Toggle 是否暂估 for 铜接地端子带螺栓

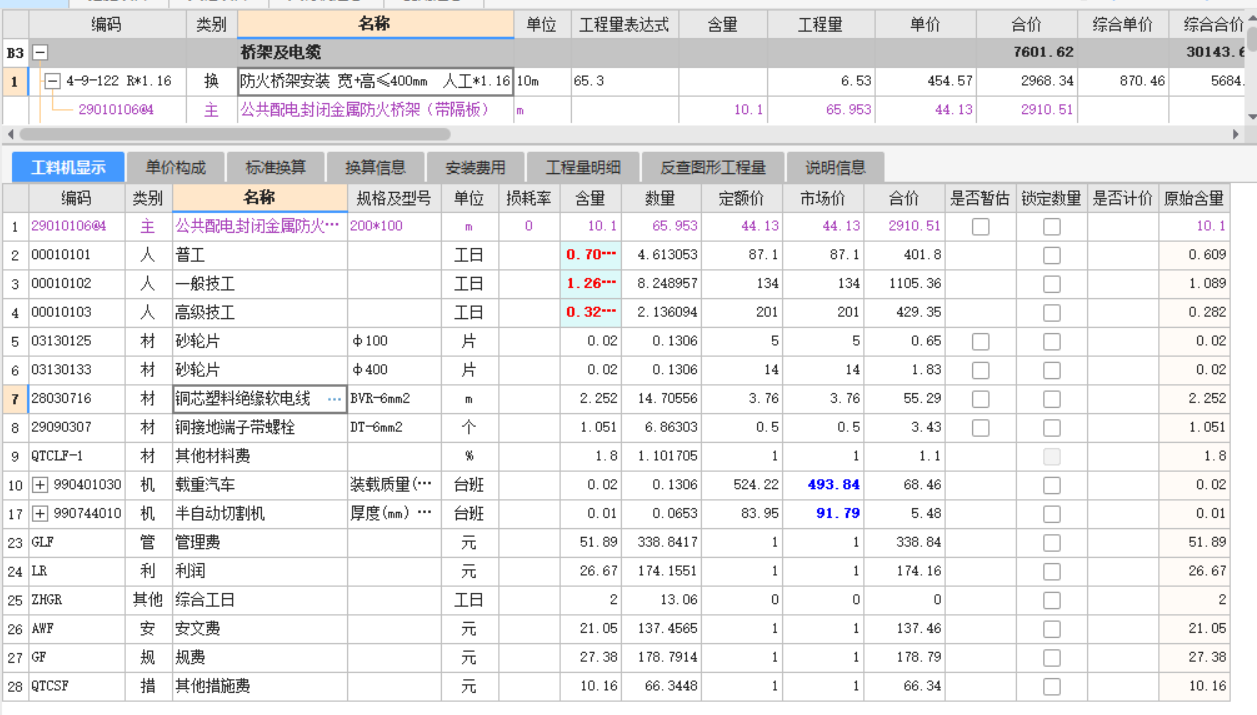point(981,428)
